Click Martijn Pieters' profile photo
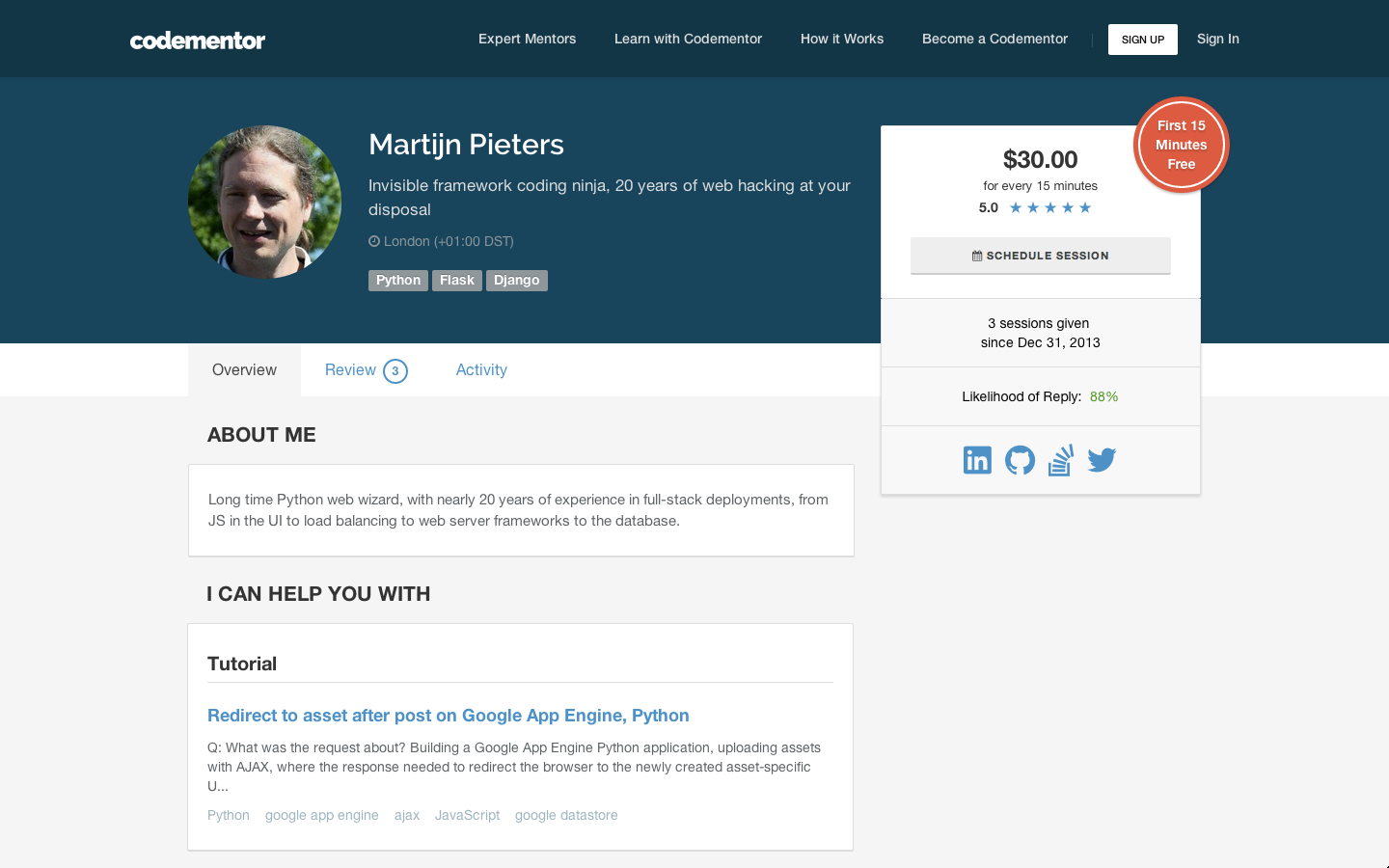This screenshot has width=1389, height=868. 264,203
